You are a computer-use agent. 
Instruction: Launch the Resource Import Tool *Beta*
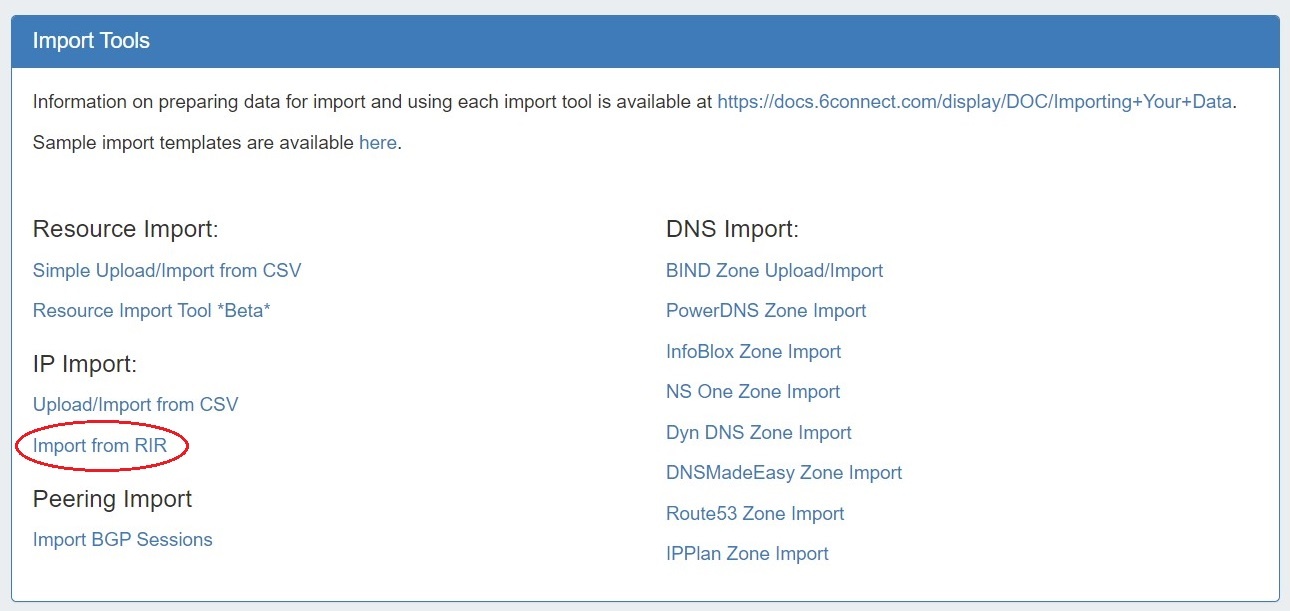(152, 310)
